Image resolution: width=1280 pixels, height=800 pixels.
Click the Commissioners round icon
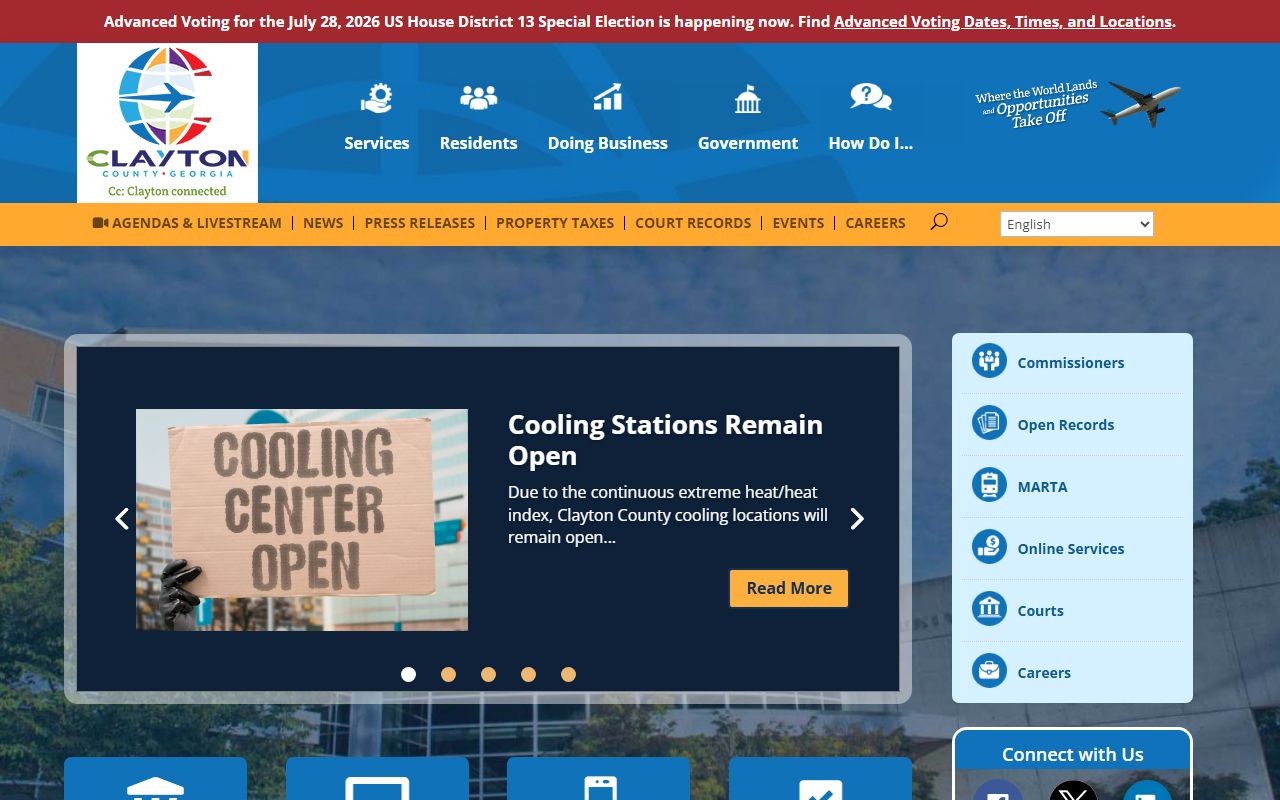989,361
